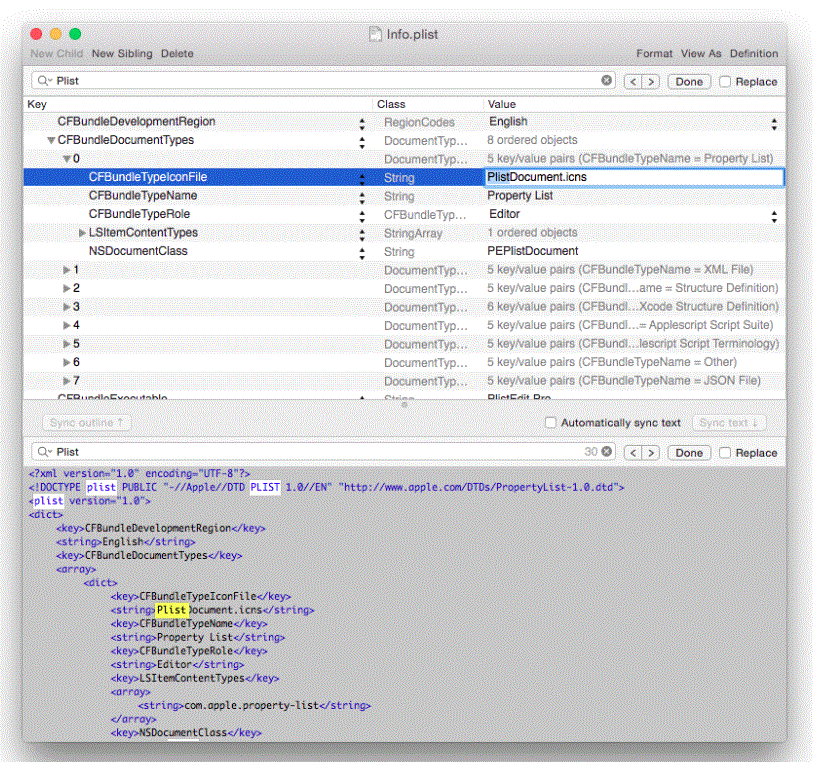The width and height of the screenshot is (813, 762).
Task: Expand document type item 6
Action: (x=66, y=362)
